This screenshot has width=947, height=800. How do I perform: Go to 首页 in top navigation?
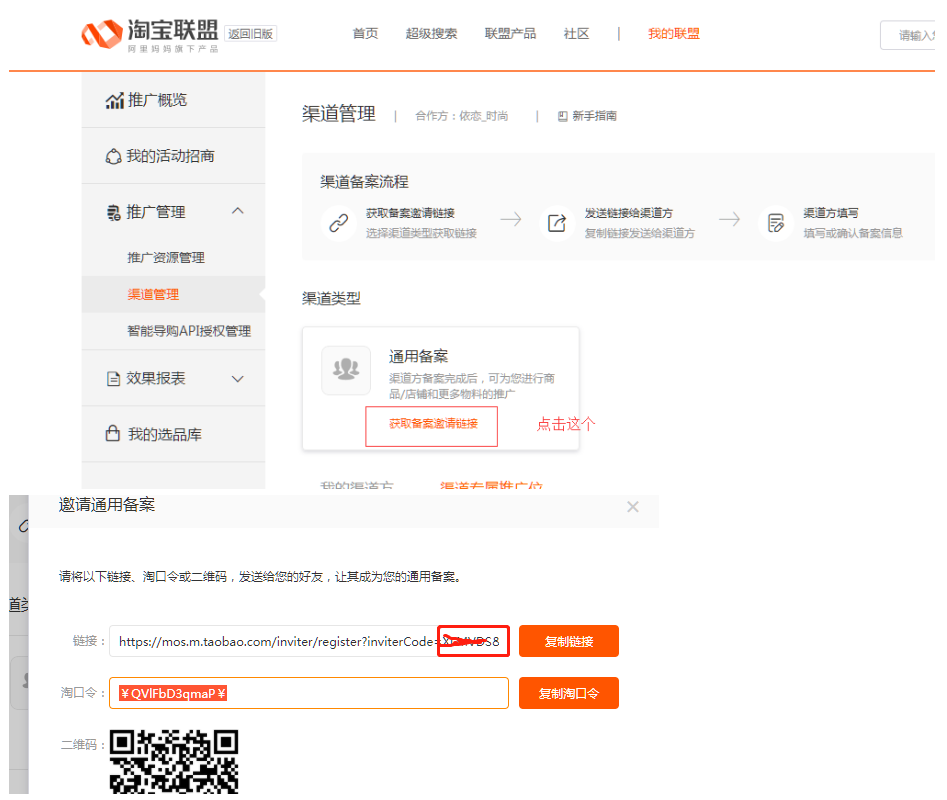(365, 34)
